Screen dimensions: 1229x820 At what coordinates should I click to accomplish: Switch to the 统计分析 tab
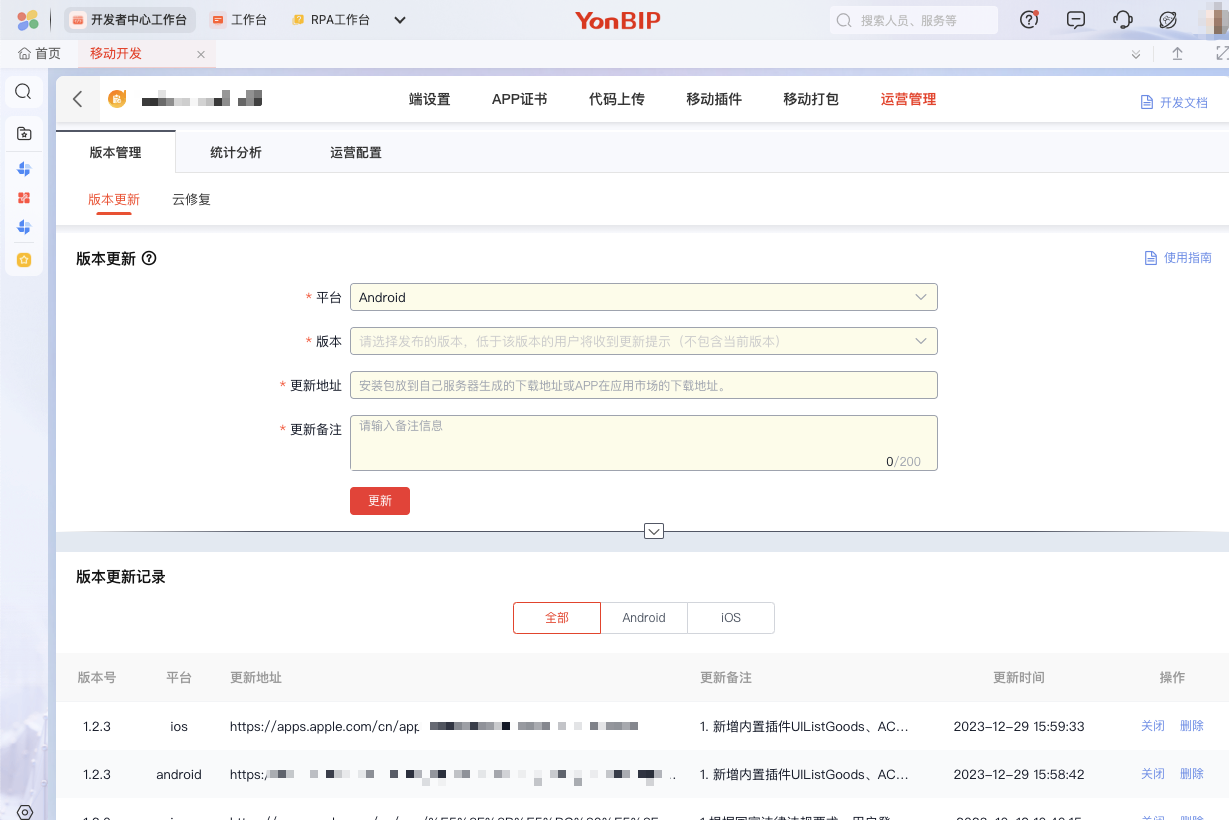click(x=236, y=153)
